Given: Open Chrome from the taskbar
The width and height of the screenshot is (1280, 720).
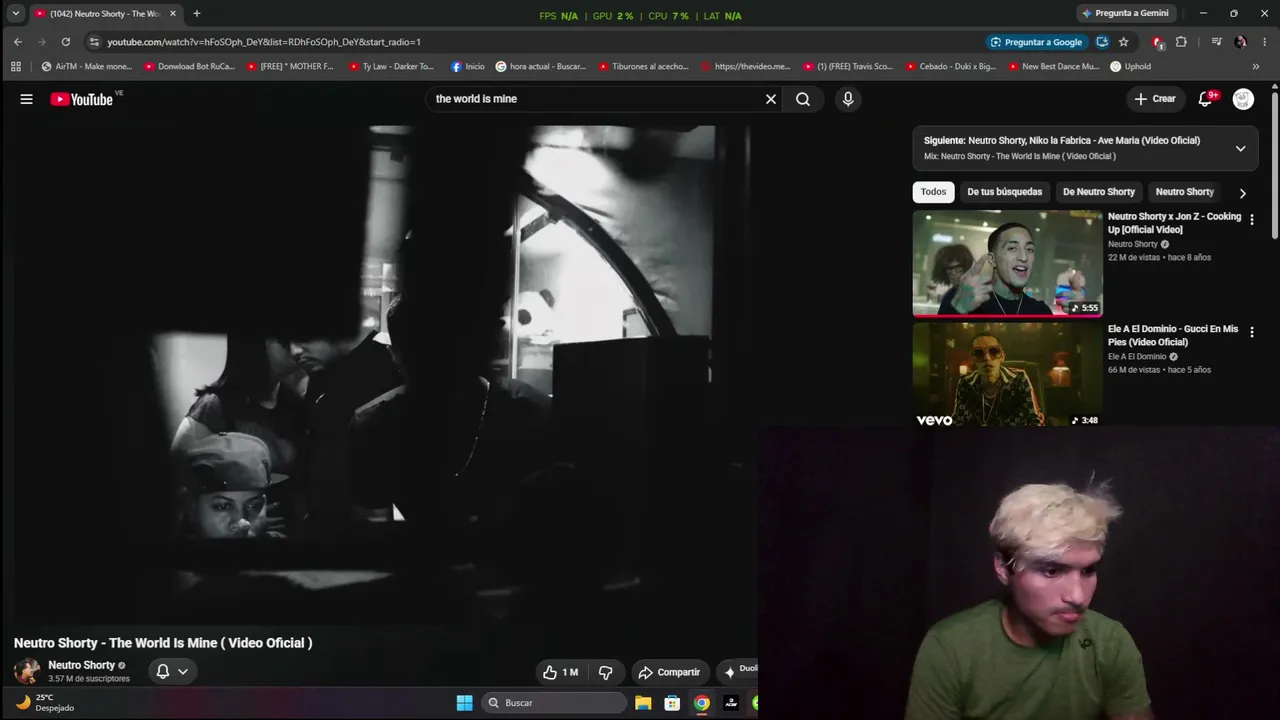Looking at the screenshot, I should (702, 703).
